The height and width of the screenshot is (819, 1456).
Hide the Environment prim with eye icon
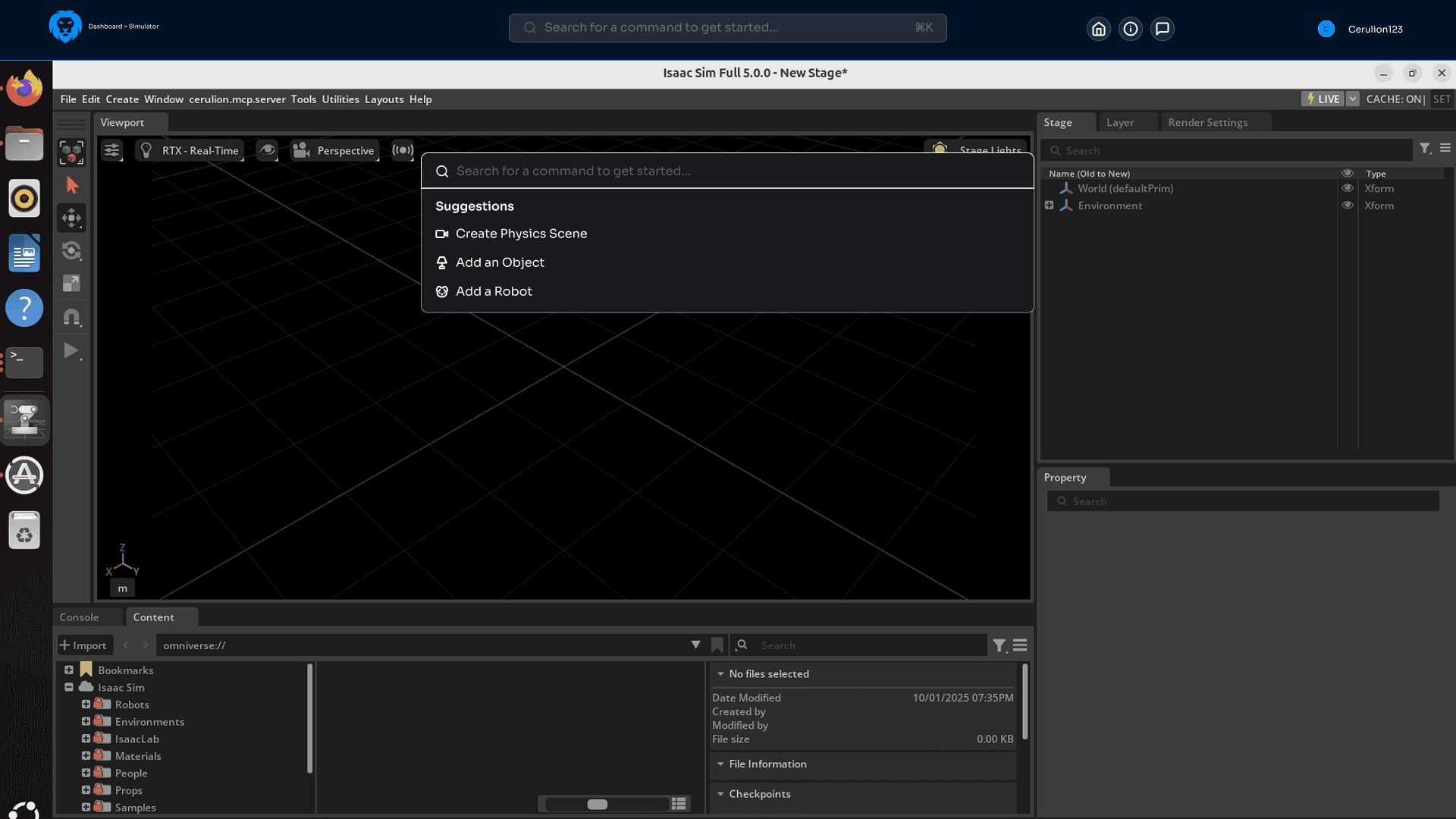pos(1348,206)
